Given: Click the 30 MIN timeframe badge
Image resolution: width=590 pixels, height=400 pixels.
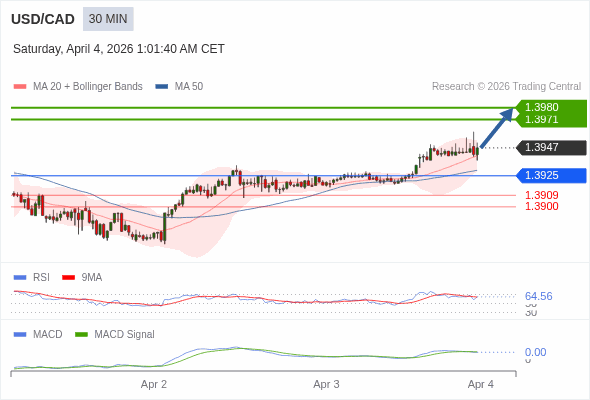Looking at the screenshot, I should [108, 19].
